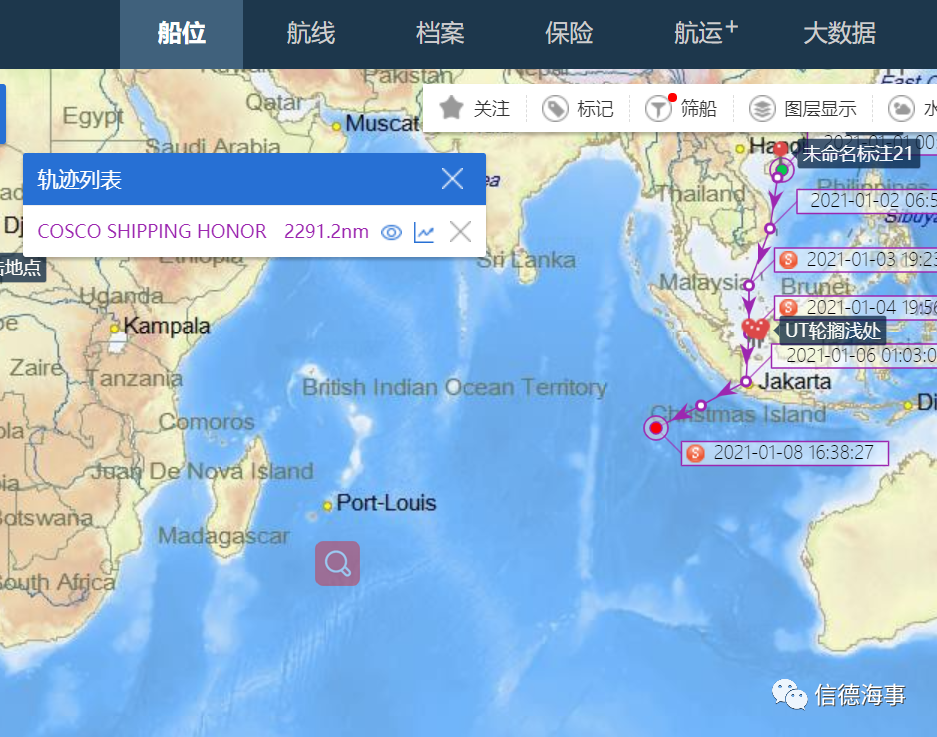937x737 pixels.
Task: Hide the 轨迹列表 panel via its close X
Action: click(x=452, y=178)
